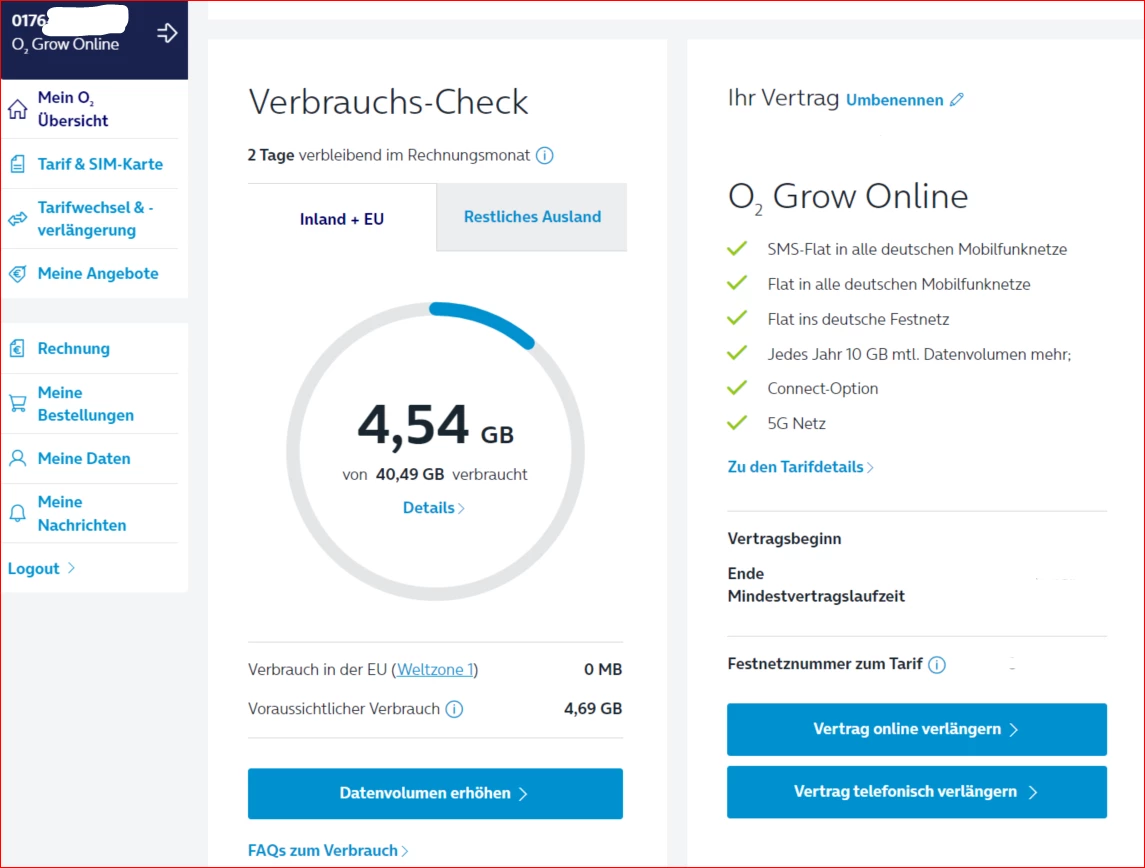
Task: Click Vertrag online verlängern button
Action: (x=916, y=729)
